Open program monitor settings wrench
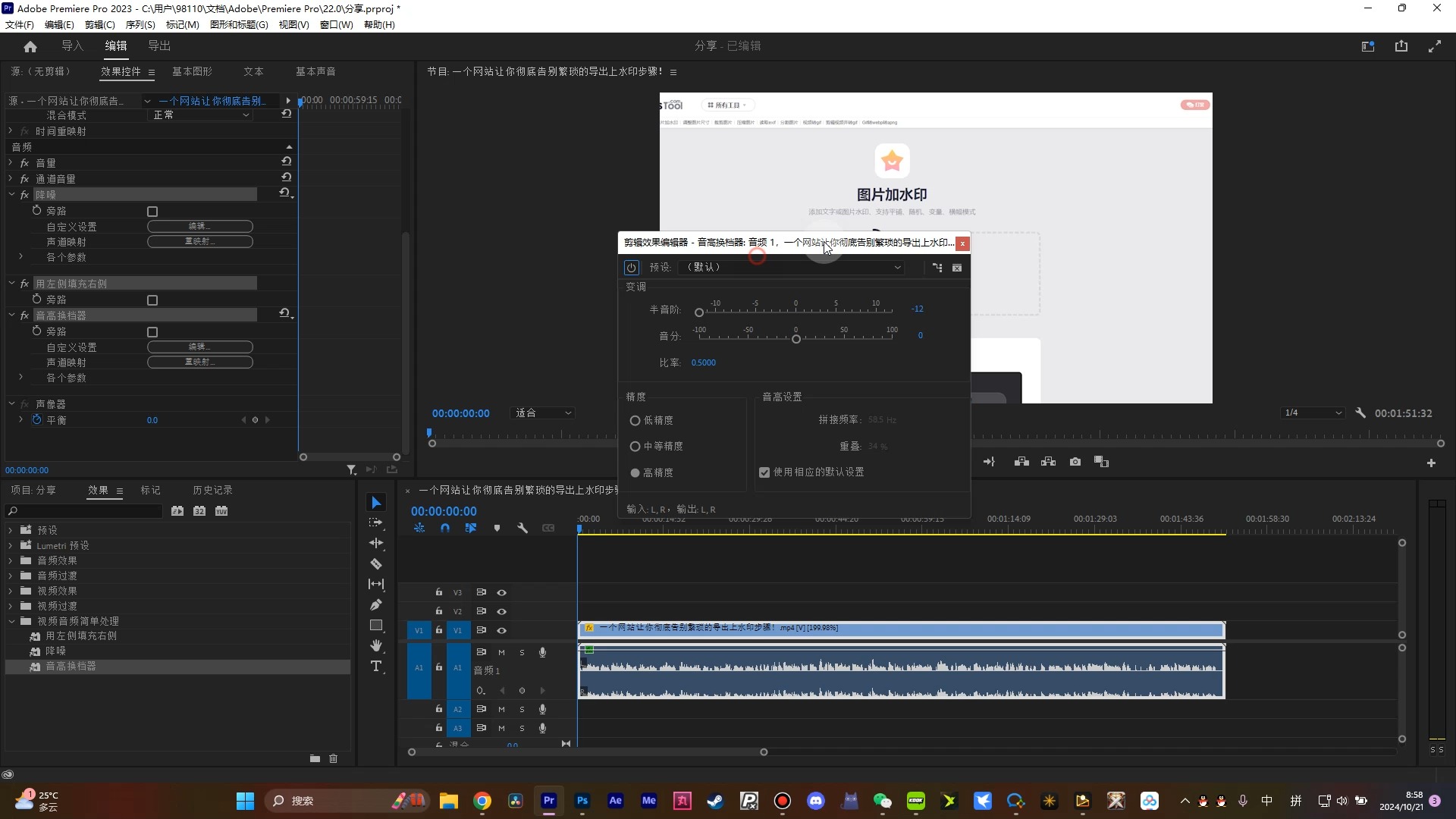This screenshot has width=1456, height=819. pos(1360,413)
